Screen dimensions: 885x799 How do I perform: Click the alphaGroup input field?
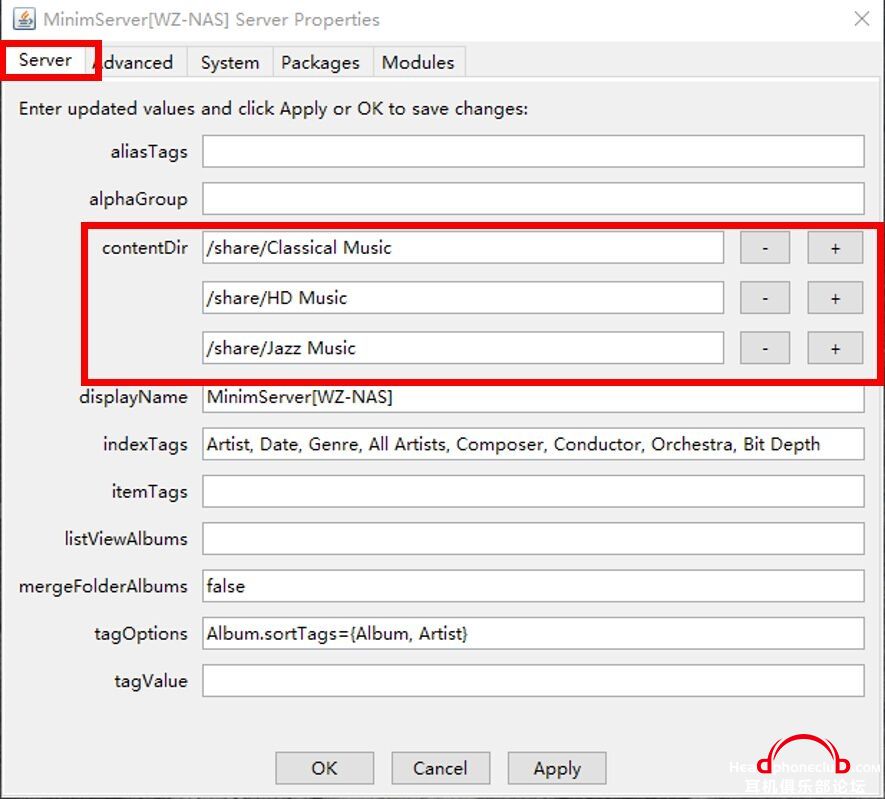tap(533, 199)
